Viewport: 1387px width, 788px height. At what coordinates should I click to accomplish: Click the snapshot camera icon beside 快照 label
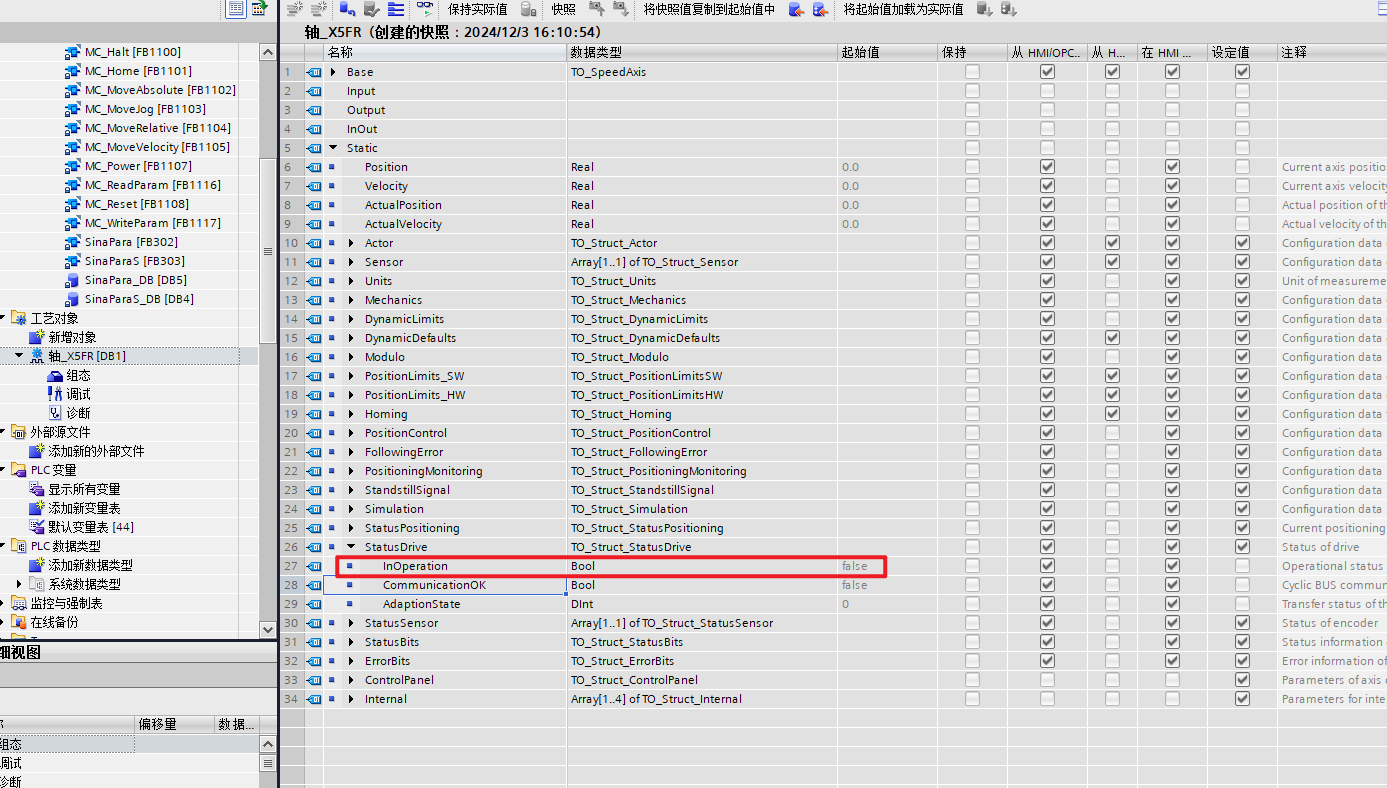(x=597, y=9)
